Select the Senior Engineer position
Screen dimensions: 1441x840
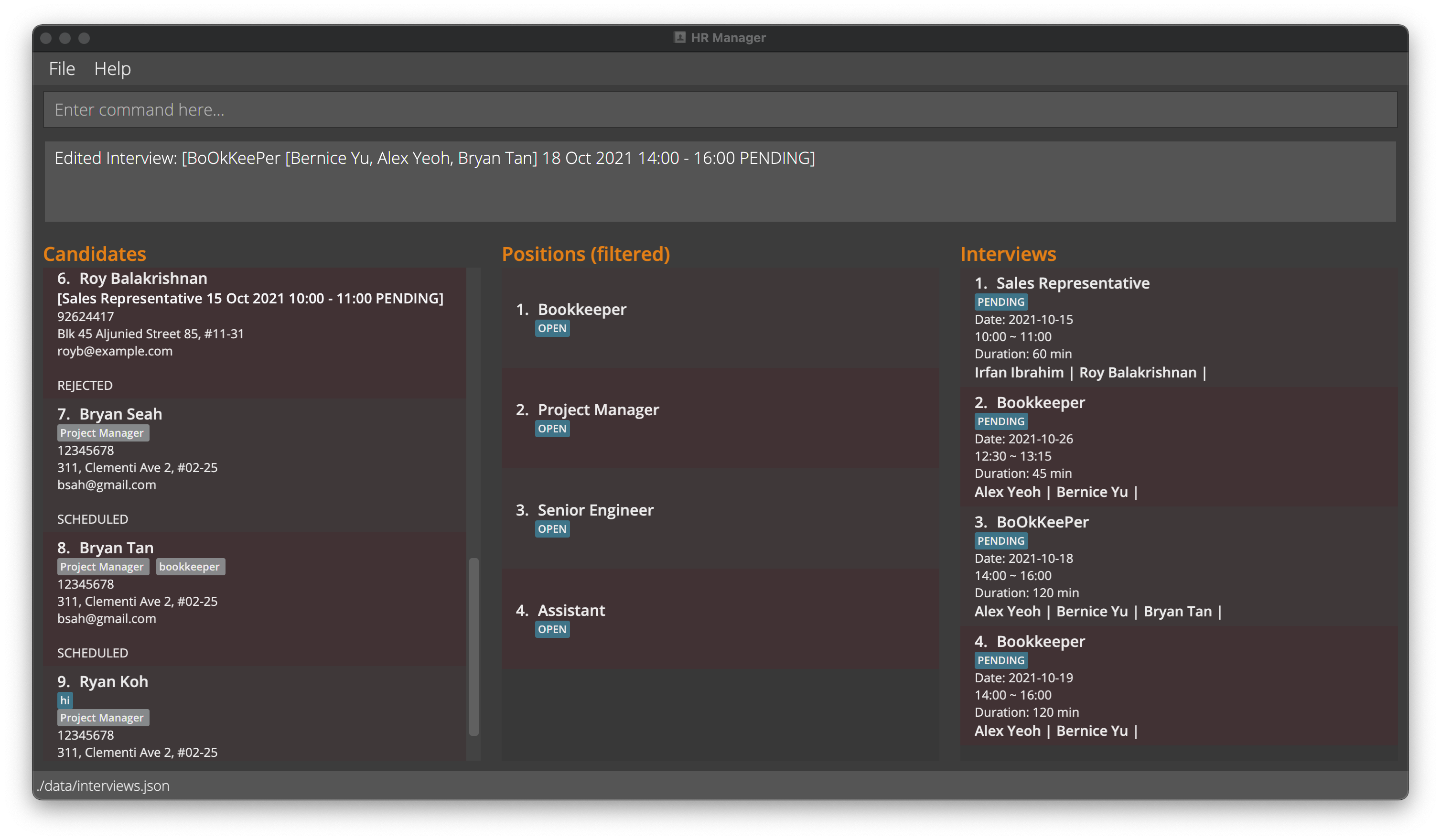(720, 518)
